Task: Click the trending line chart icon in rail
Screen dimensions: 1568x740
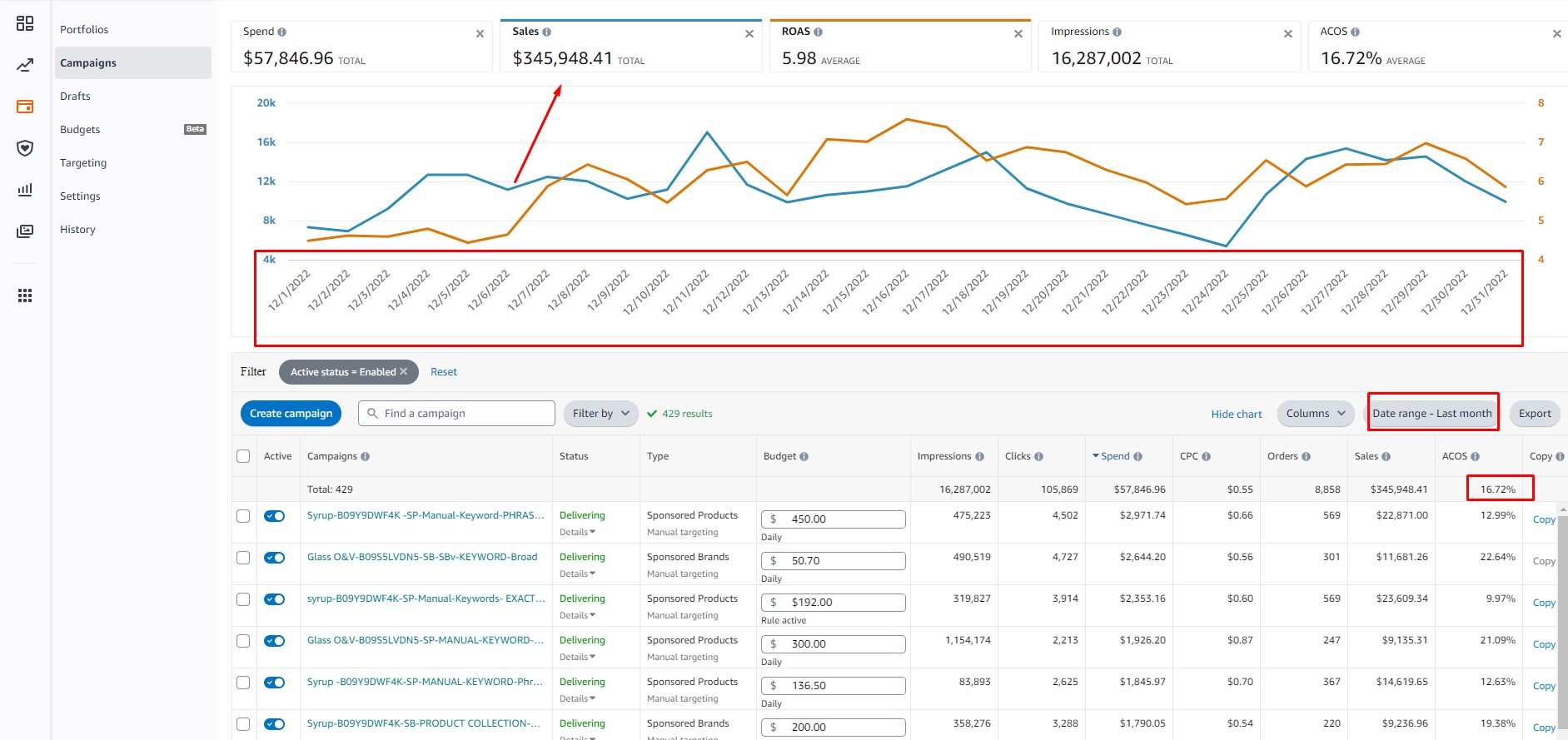Action: tap(25, 65)
